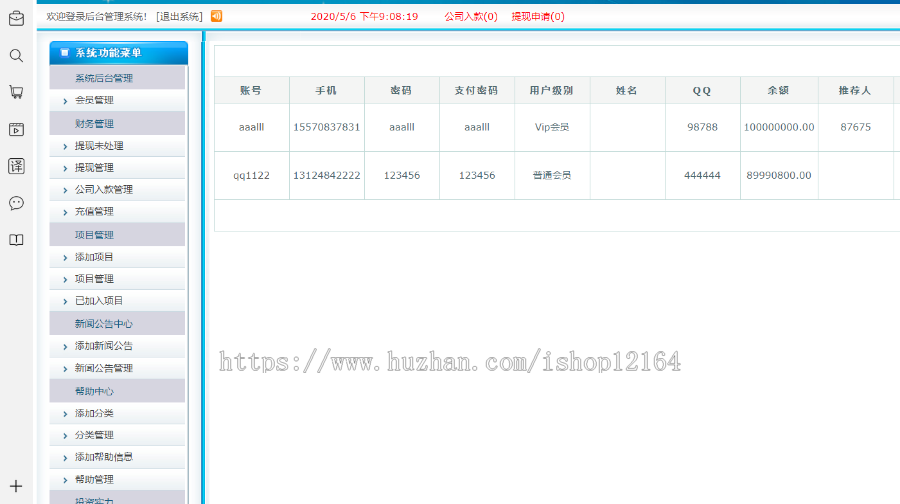Open the video player sidebar icon

(x=16, y=129)
